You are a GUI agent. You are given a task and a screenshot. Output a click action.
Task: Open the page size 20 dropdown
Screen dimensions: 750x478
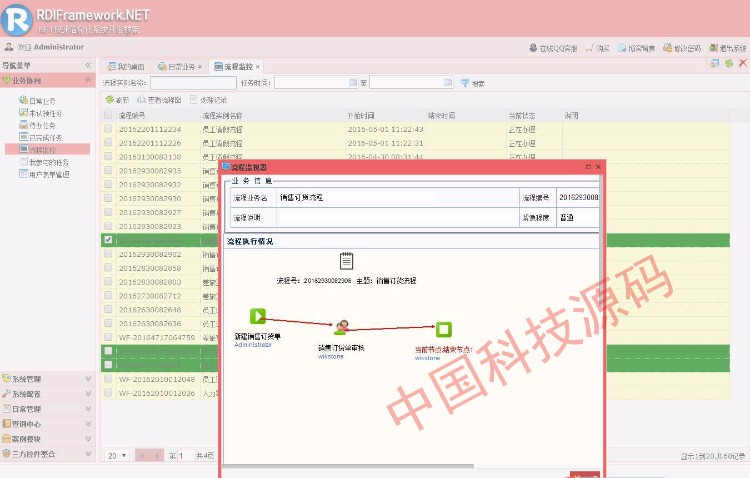pyautogui.click(x=117, y=456)
